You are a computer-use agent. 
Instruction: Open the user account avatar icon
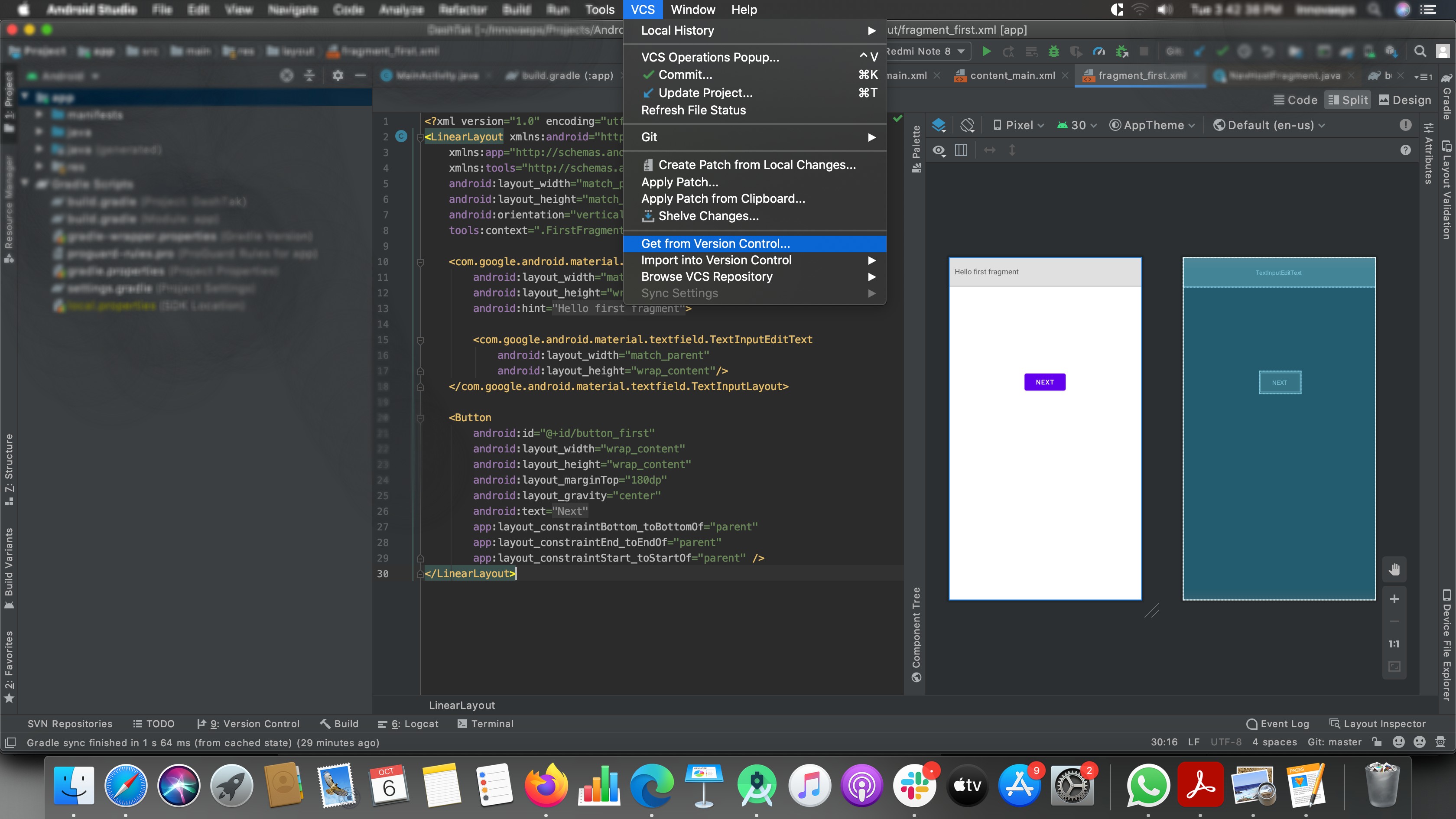[1443, 52]
